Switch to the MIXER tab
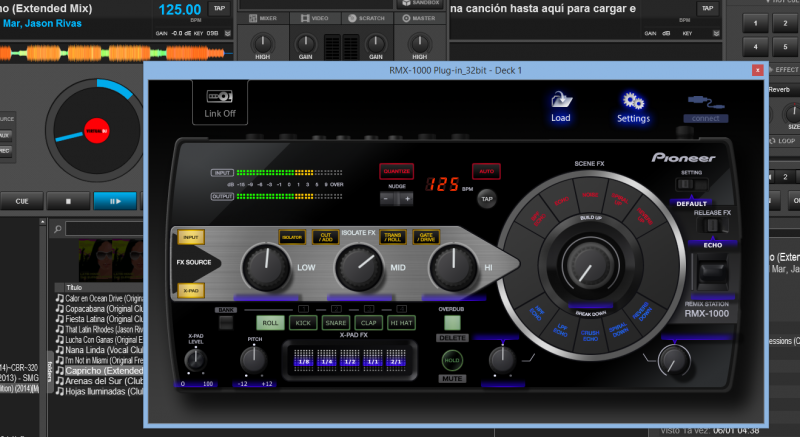This screenshot has height=437, width=800. coord(262,18)
